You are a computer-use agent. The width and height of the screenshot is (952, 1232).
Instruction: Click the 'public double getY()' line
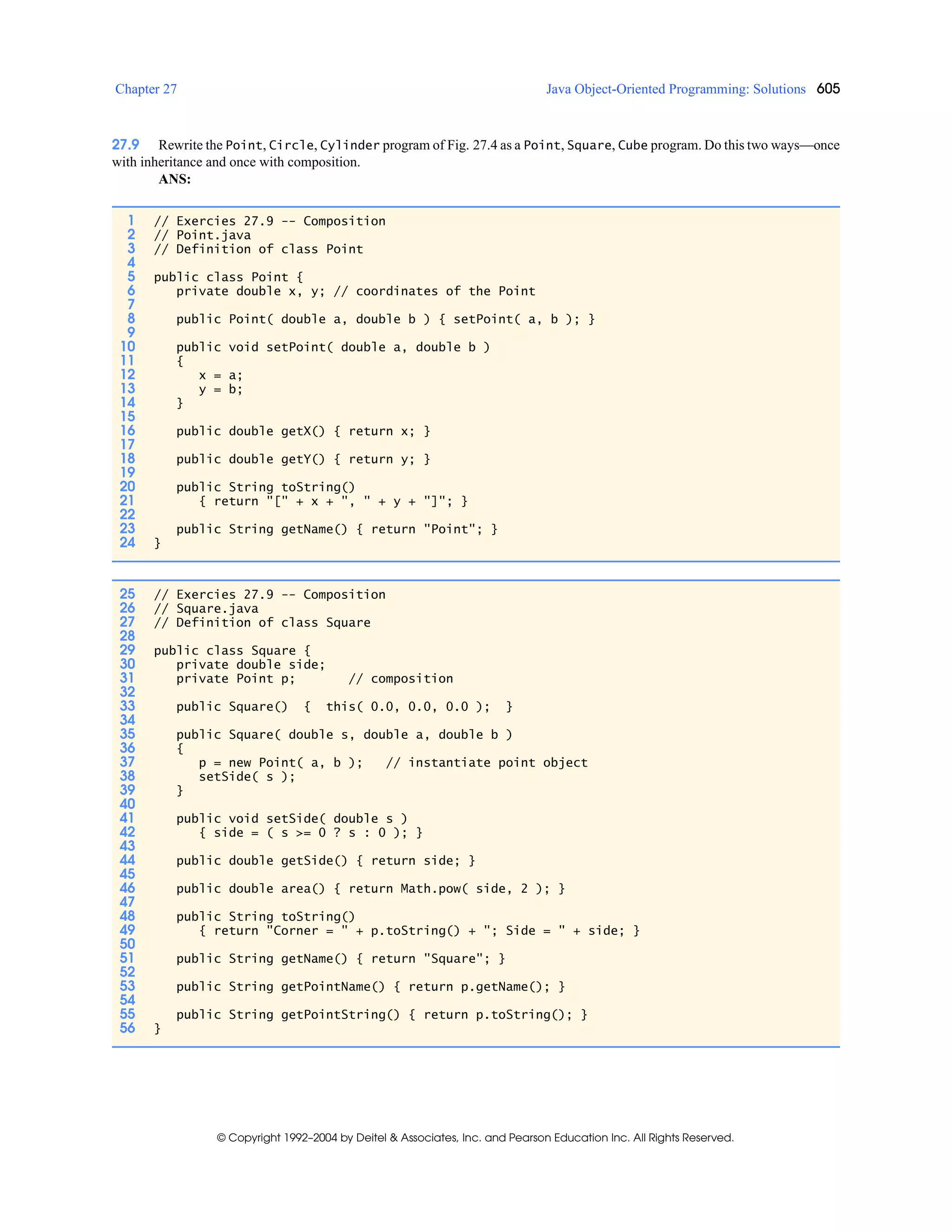tap(304, 459)
